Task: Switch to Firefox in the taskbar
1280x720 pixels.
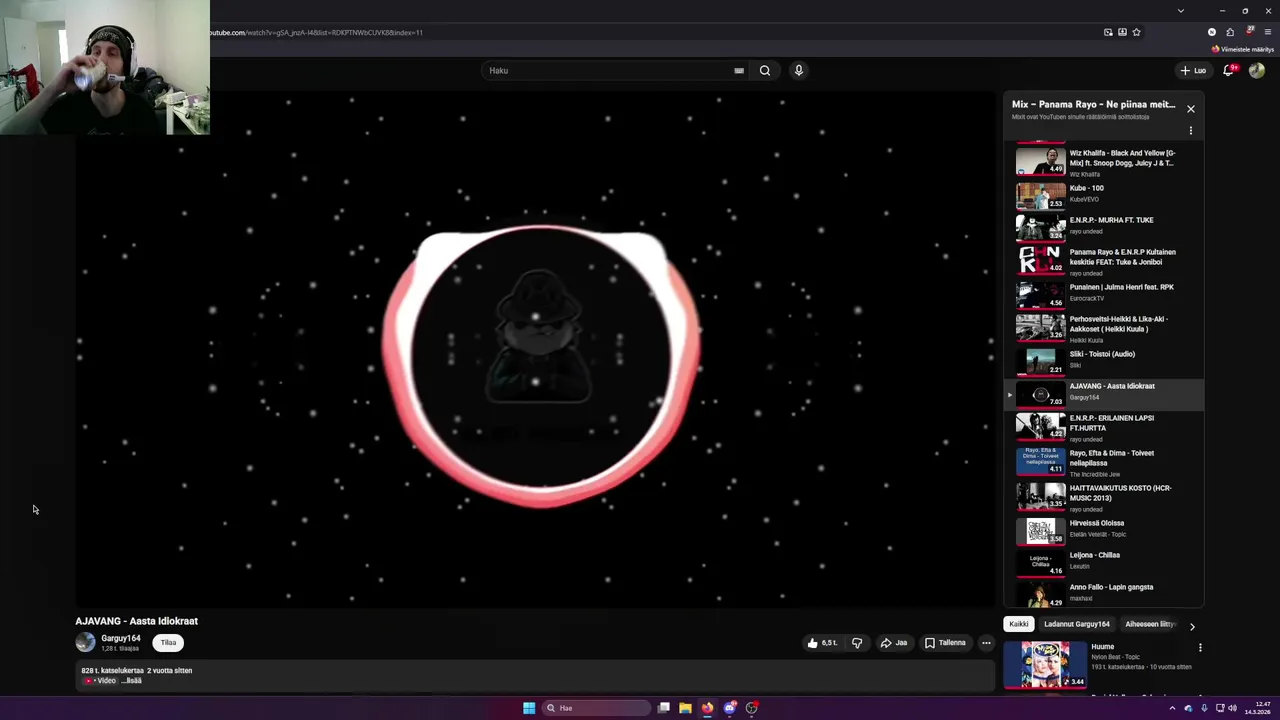Action: 707,708
